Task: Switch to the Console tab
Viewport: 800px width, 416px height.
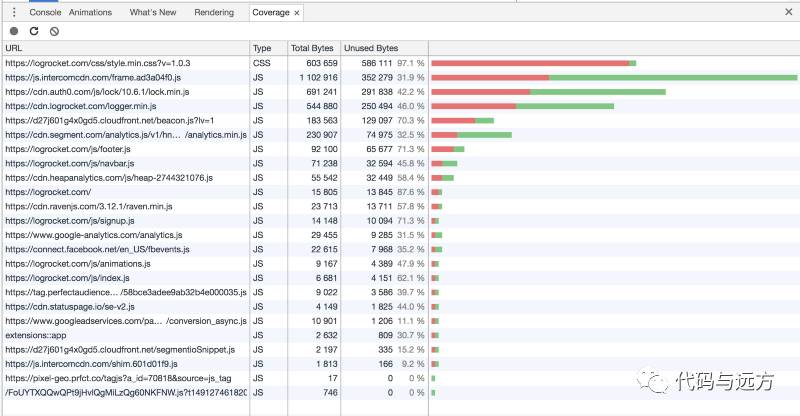Action: (x=45, y=12)
